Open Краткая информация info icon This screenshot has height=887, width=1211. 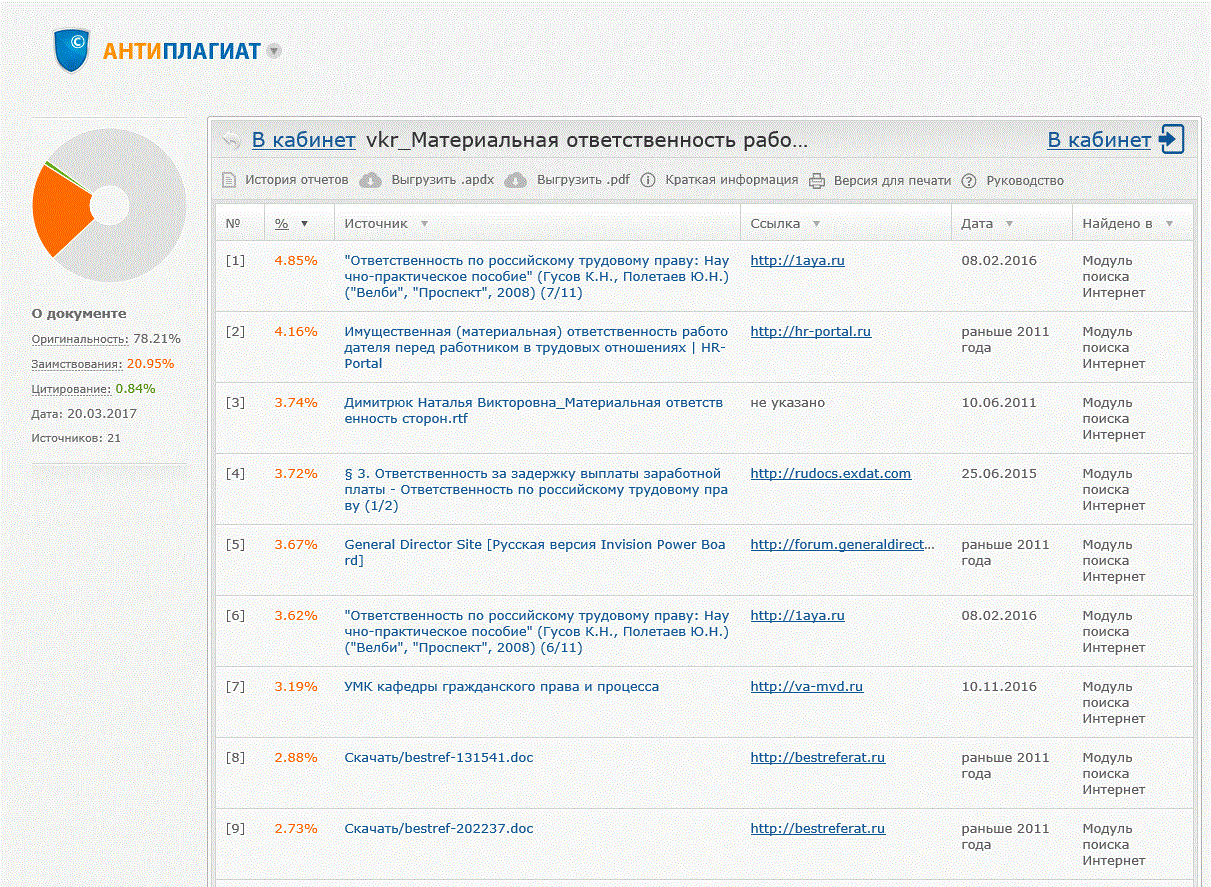pyautogui.click(x=648, y=180)
